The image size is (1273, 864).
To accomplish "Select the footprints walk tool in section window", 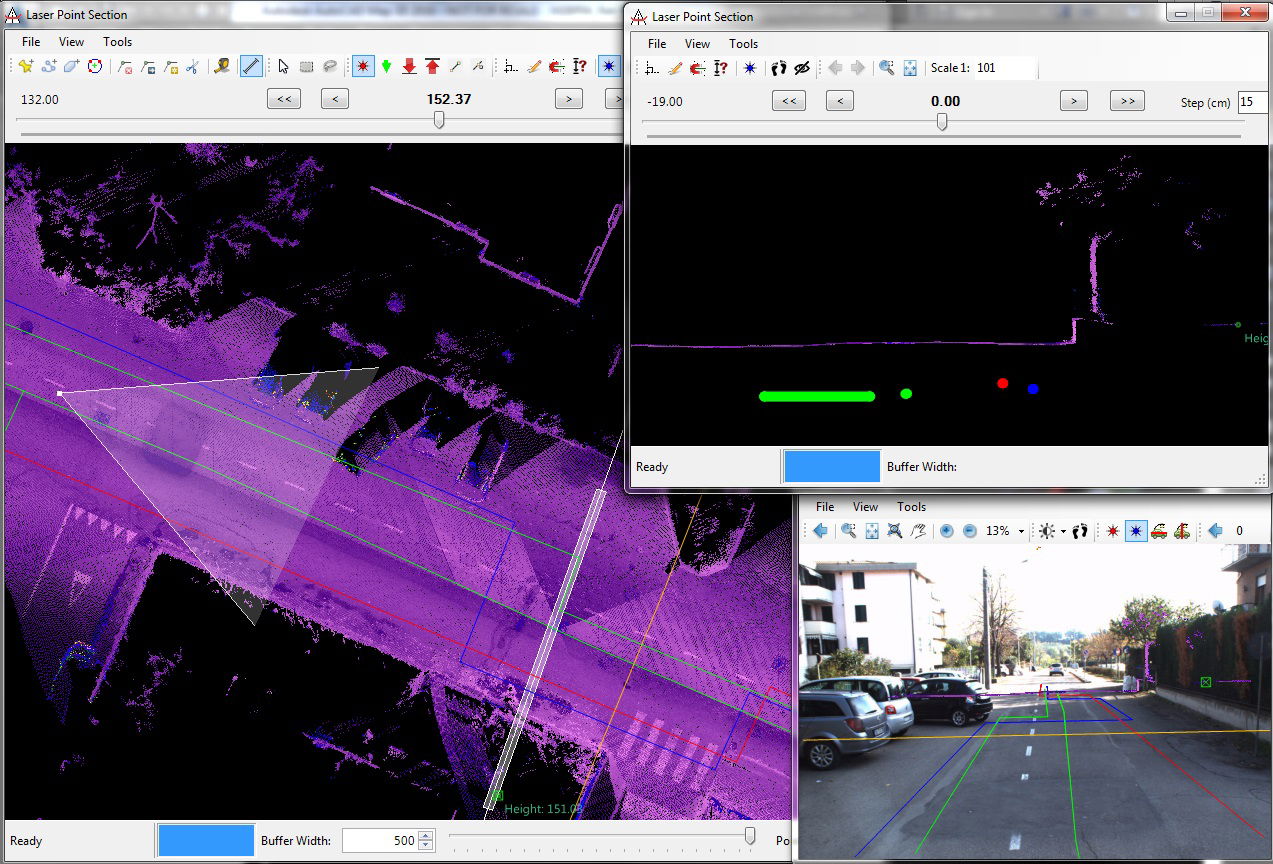I will 778,68.
